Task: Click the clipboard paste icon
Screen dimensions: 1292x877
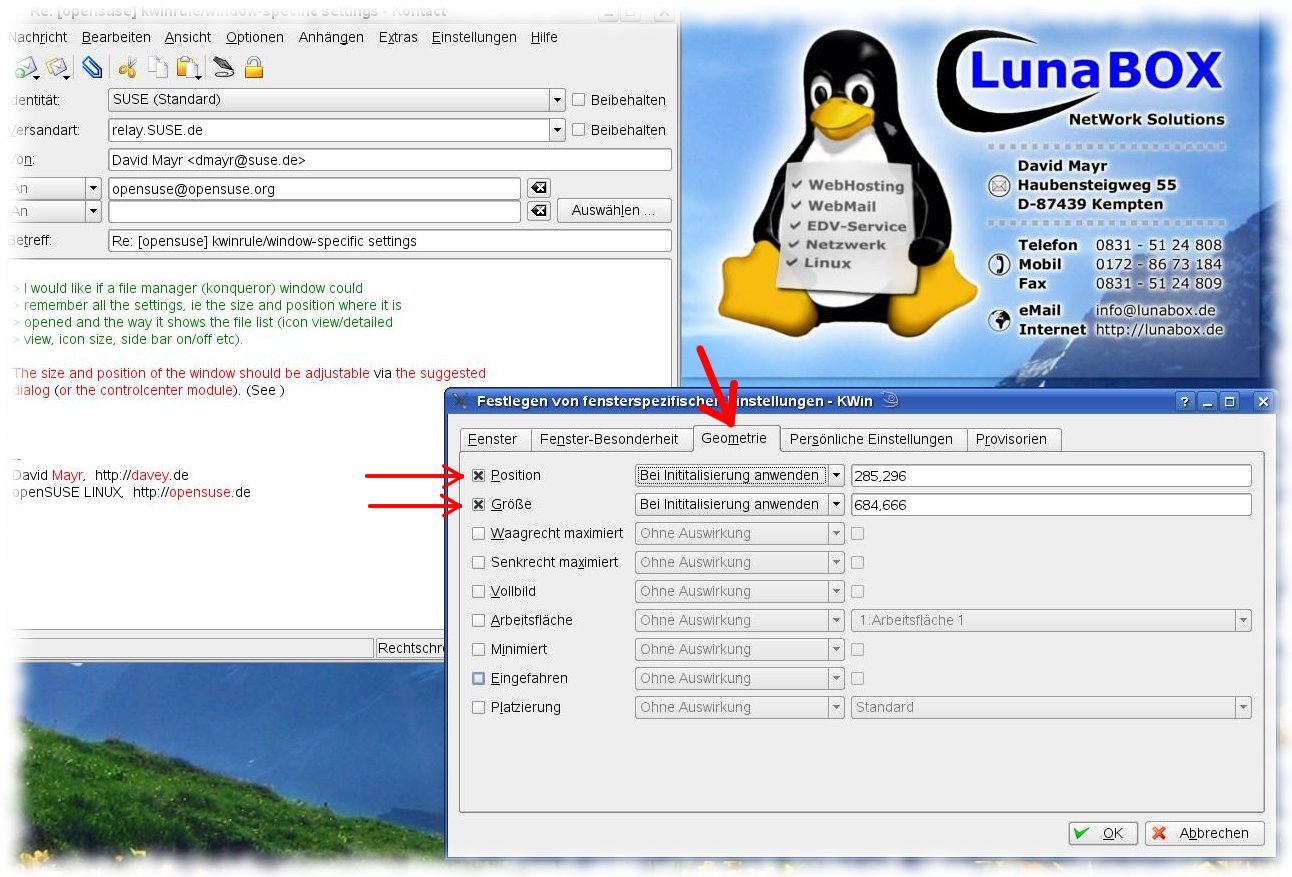Action: coord(187,68)
